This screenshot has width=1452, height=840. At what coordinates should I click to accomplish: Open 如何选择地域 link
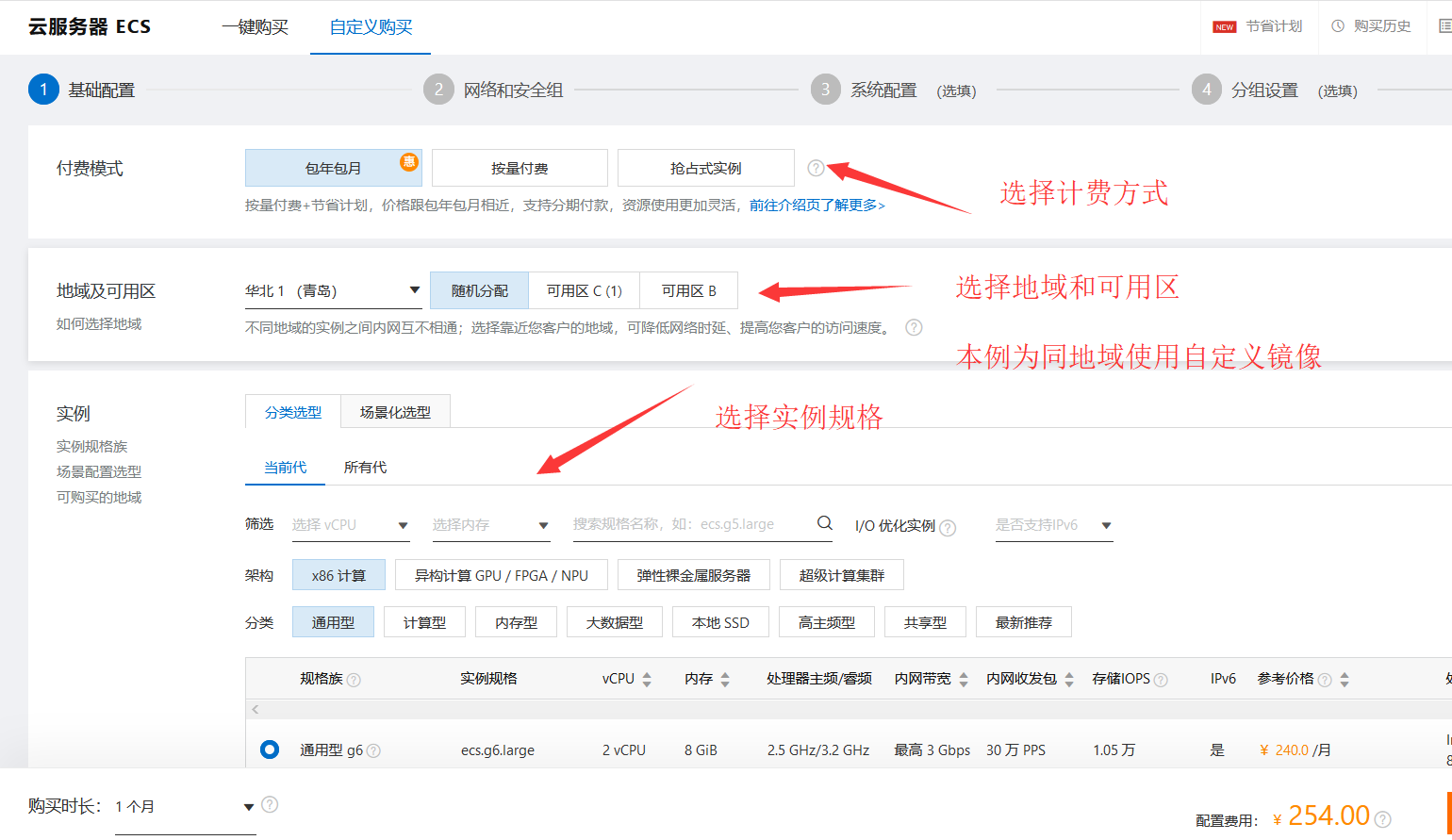[x=99, y=323]
